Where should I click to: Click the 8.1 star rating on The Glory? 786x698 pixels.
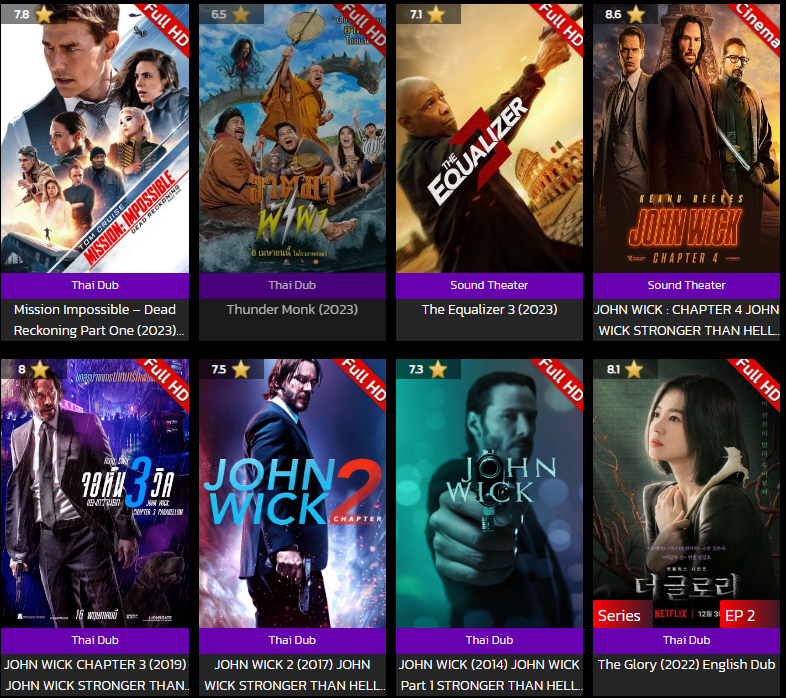point(624,369)
